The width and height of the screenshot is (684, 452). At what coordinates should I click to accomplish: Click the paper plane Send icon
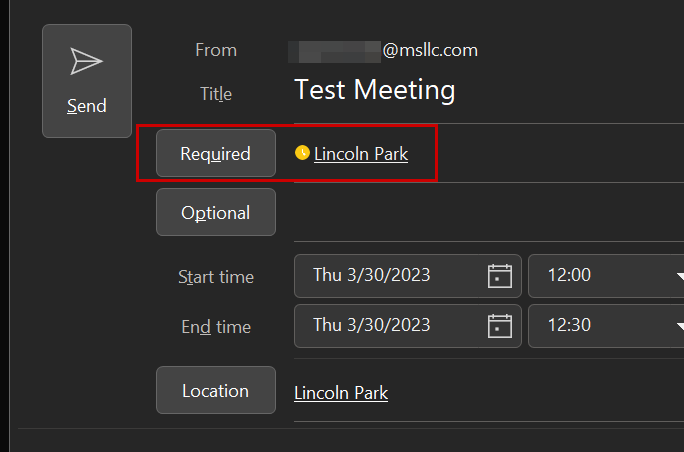tap(87, 62)
